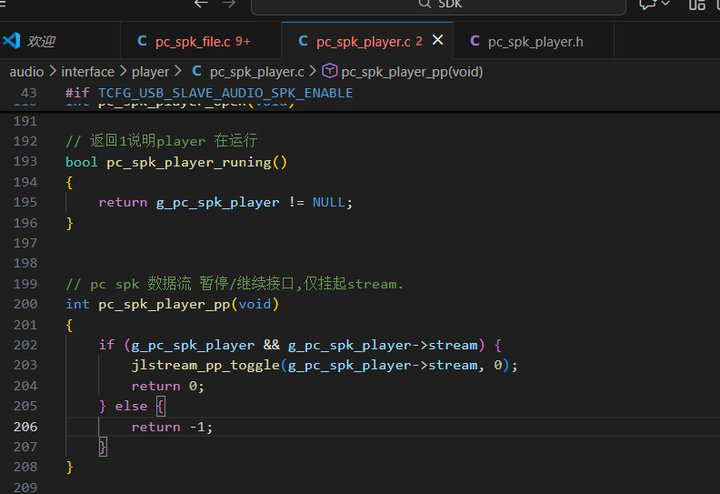Click pc_spk_player_pp(void) breadcrumb symbol
Image resolution: width=720 pixels, height=494 pixels.
click(412, 72)
